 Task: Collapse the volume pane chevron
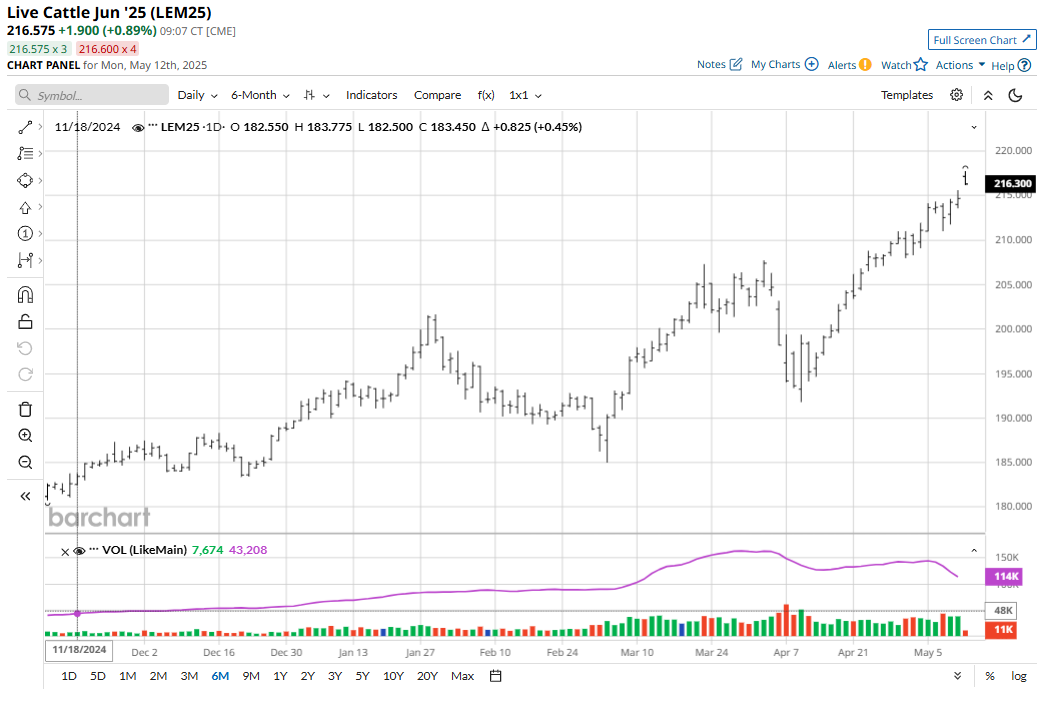(974, 551)
